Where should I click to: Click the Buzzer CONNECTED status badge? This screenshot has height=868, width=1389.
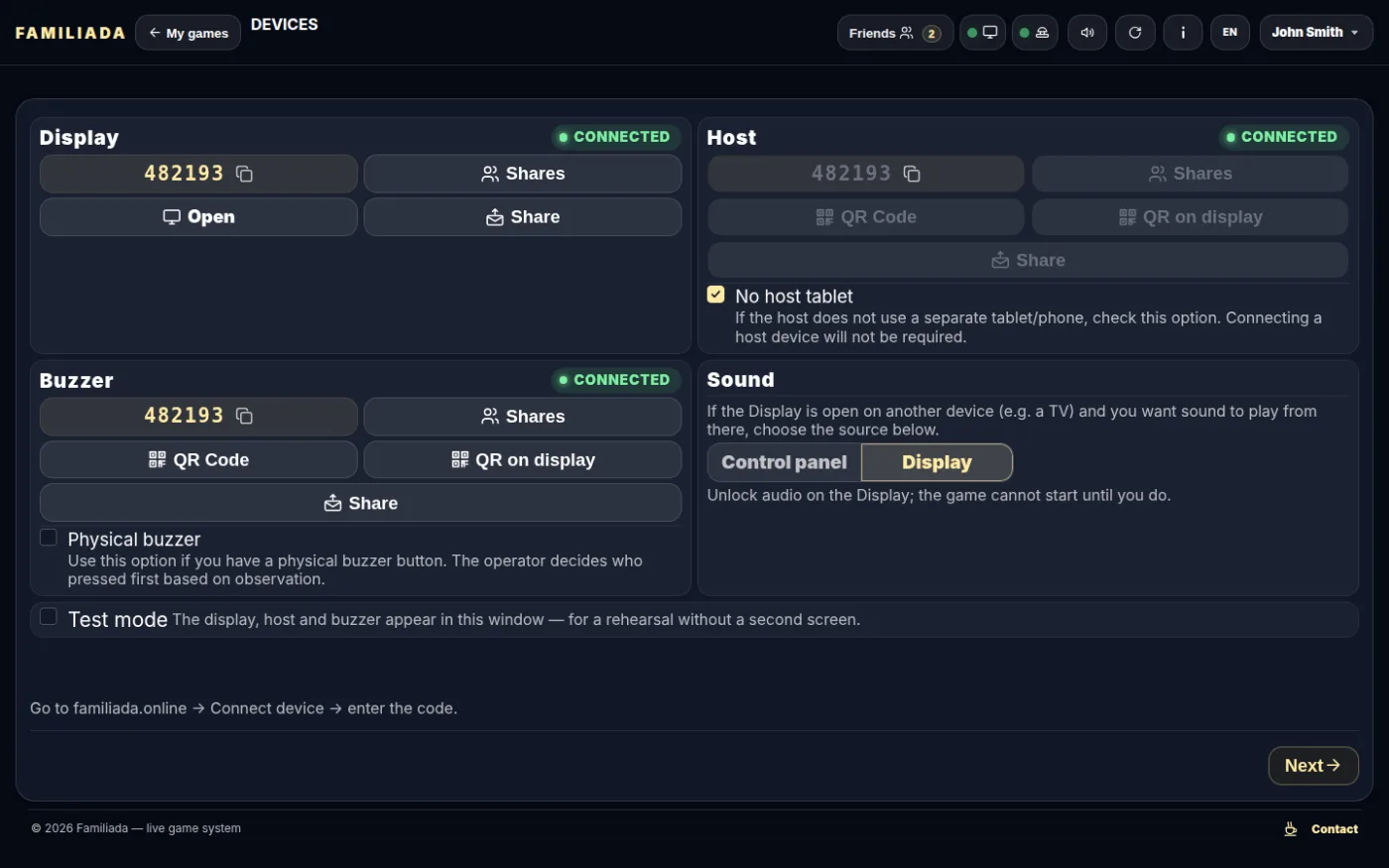click(614, 380)
